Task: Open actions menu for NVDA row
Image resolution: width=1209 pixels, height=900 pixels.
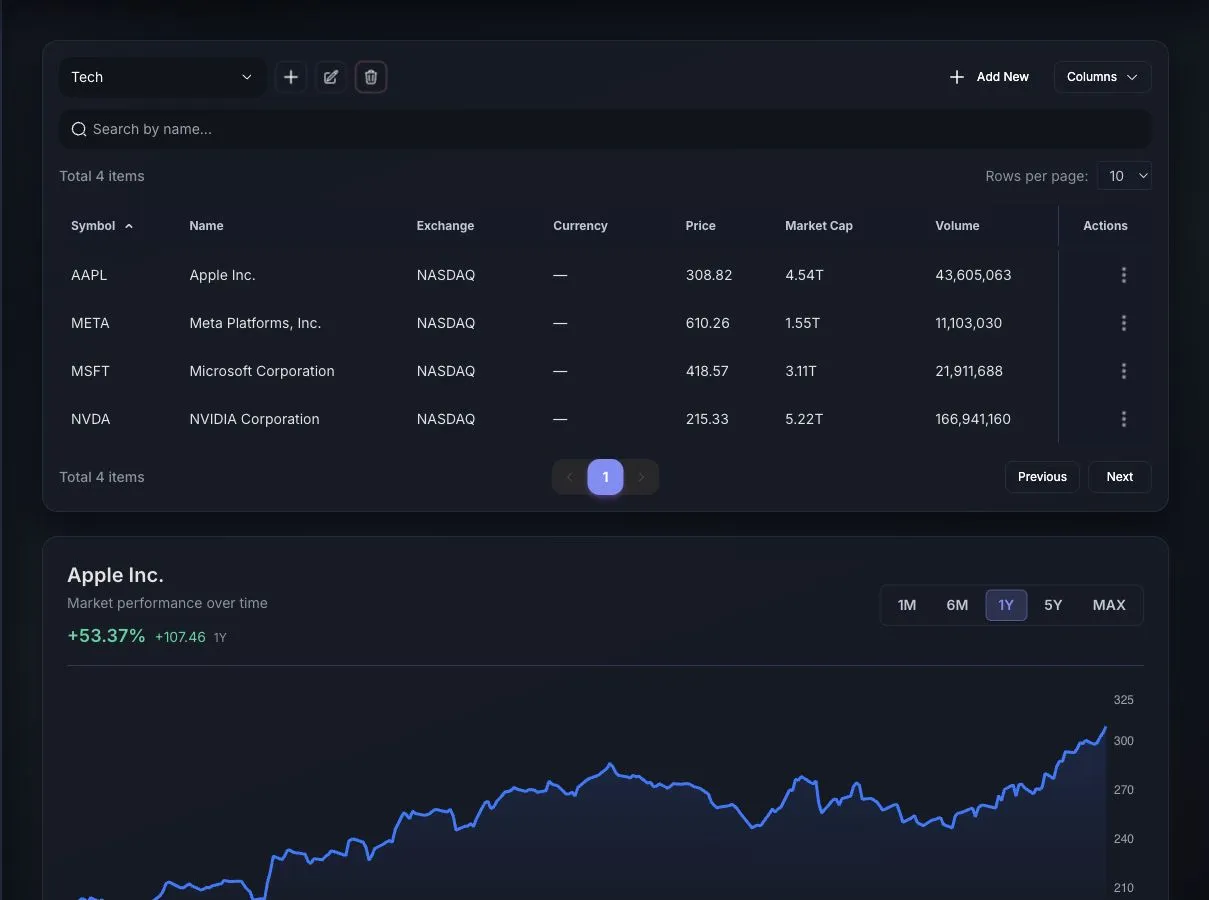Action: (1124, 419)
